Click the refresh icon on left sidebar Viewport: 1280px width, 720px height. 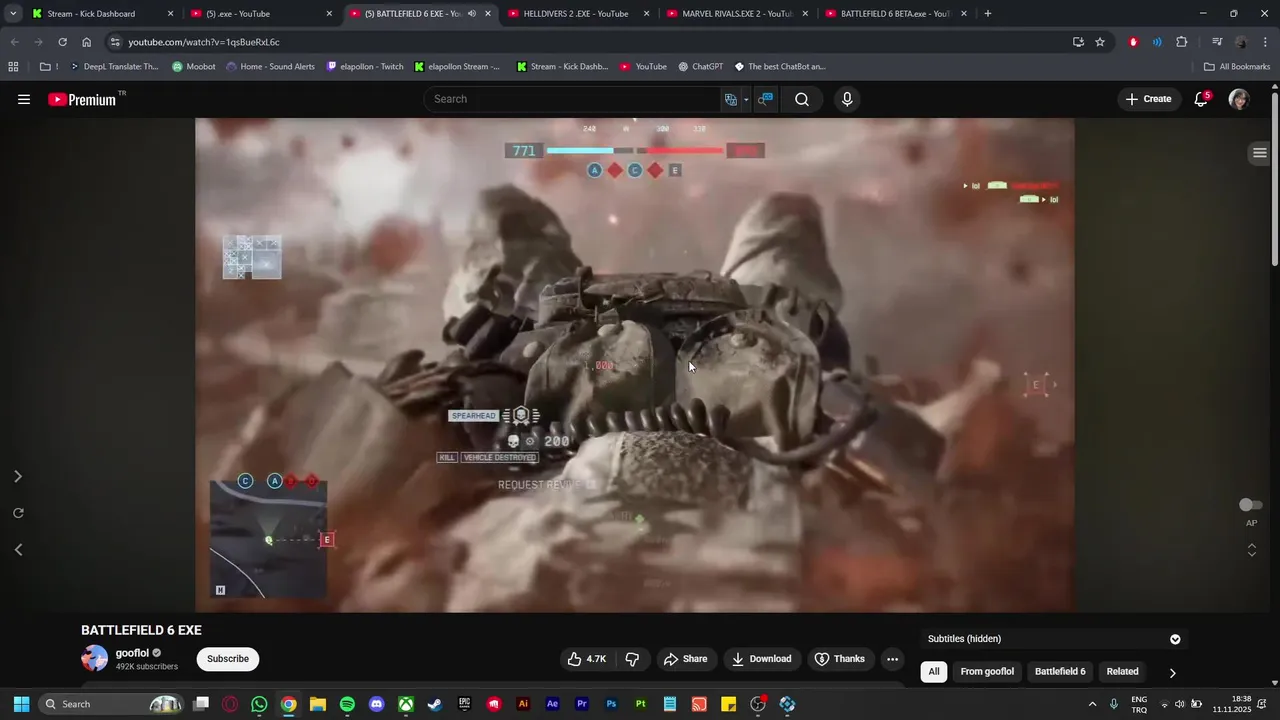click(x=18, y=513)
